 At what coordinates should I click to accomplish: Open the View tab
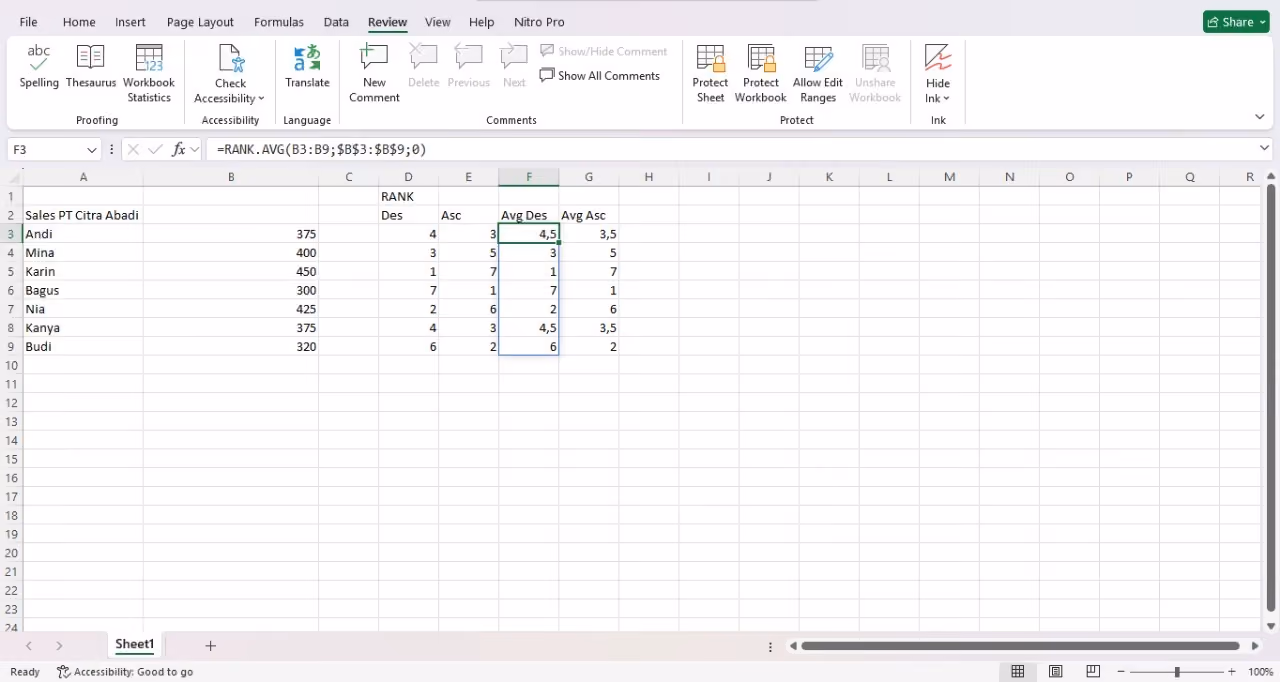pyautogui.click(x=437, y=22)
